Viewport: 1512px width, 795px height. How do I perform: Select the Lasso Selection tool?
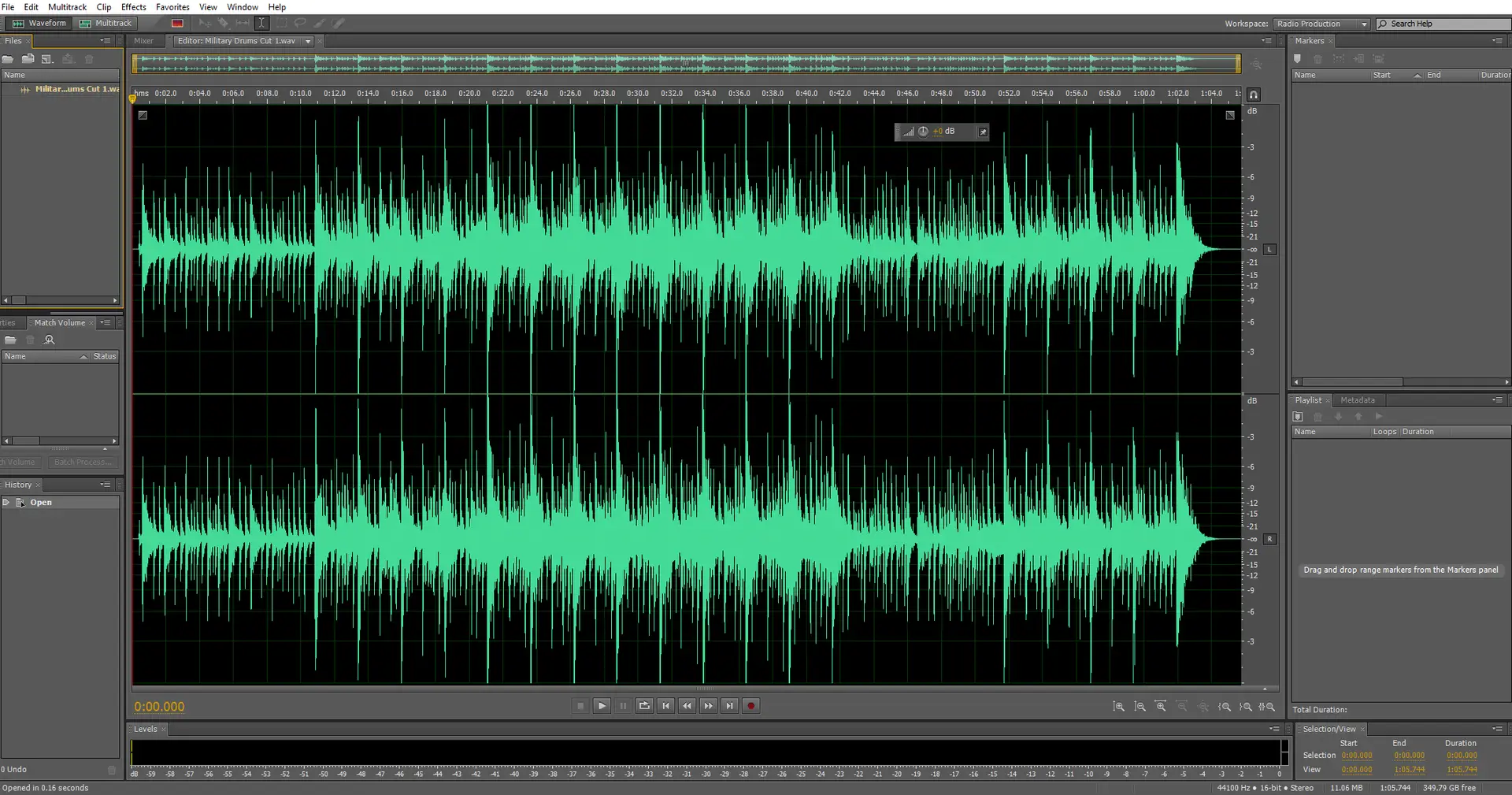(x=300, y=24)
